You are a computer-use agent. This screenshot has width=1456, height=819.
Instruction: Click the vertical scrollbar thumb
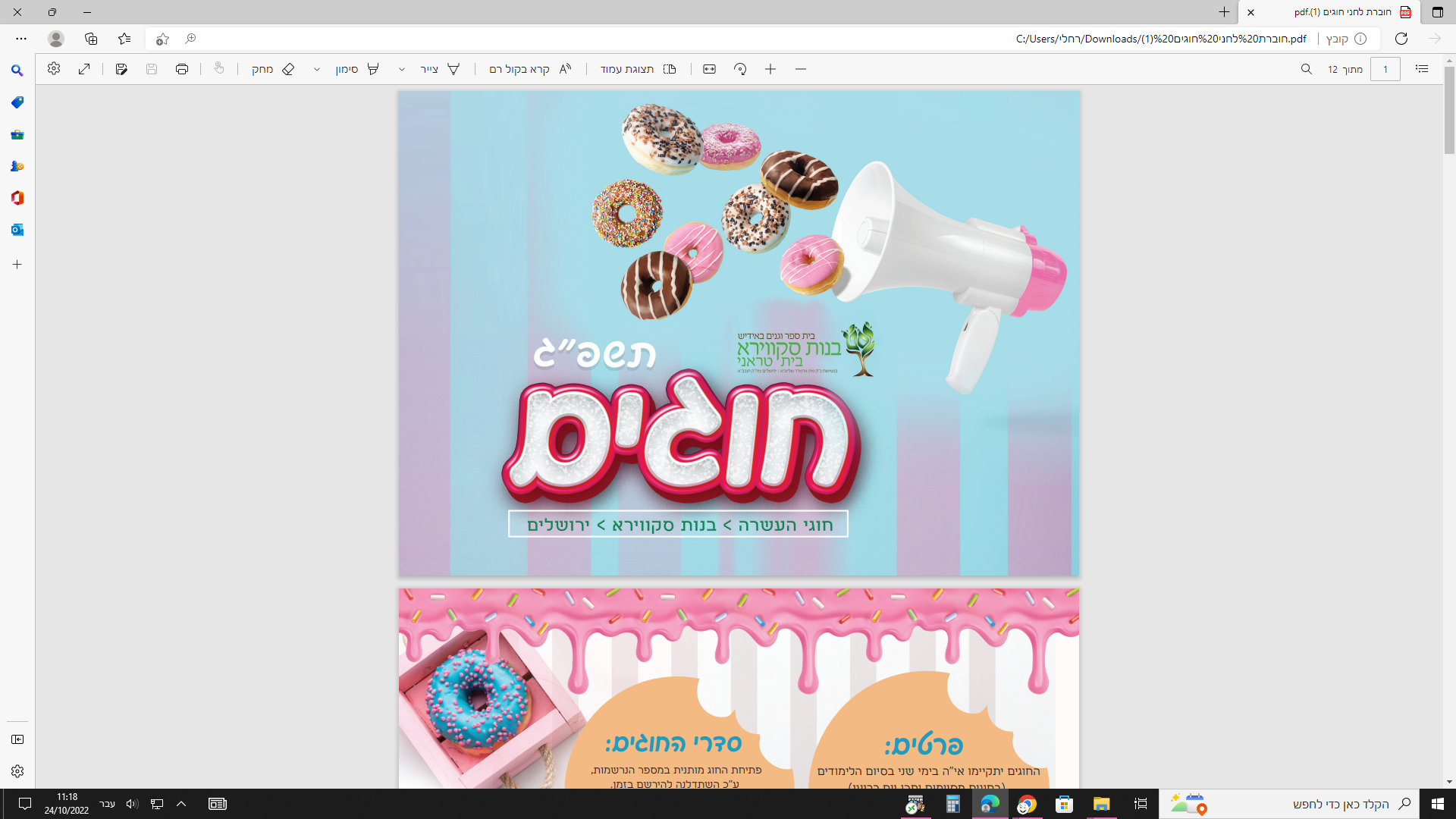(x=1449, y=110)
